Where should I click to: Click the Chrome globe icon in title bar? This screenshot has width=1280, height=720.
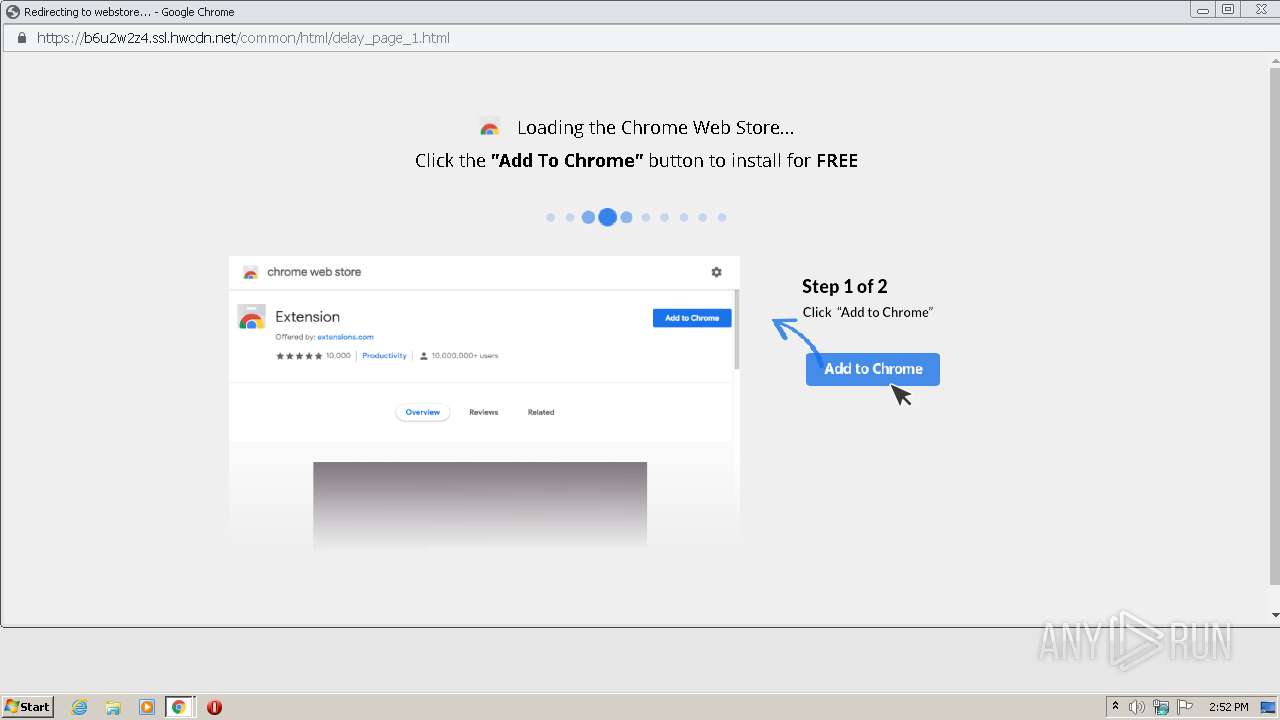tap(12, 12)
